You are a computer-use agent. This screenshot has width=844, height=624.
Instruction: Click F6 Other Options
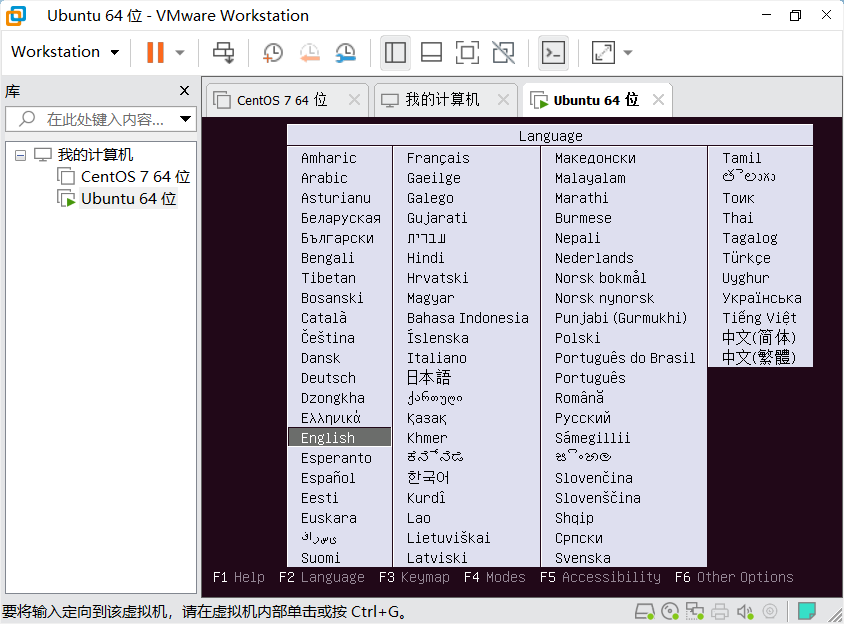coord(734,577)
